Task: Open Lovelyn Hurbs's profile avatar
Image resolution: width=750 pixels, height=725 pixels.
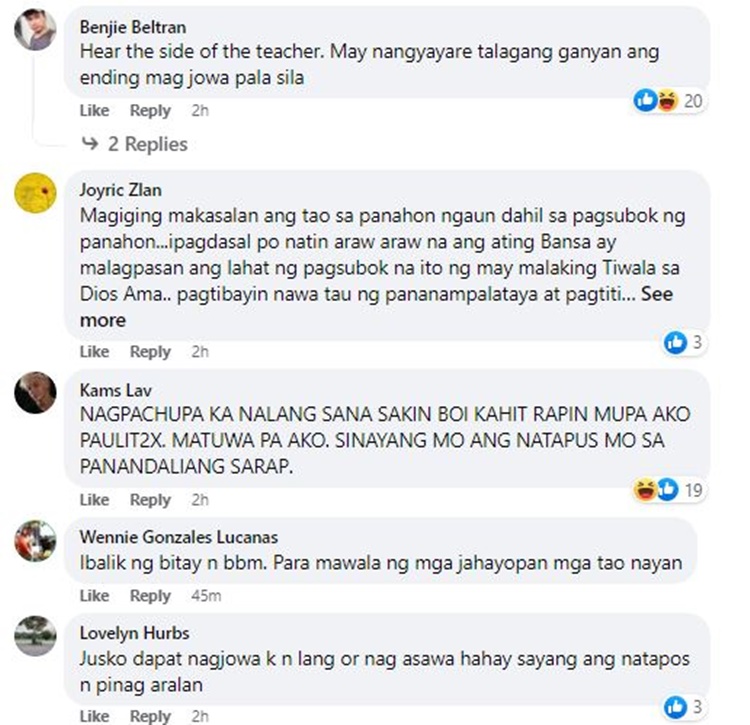Action: [35, 636]
